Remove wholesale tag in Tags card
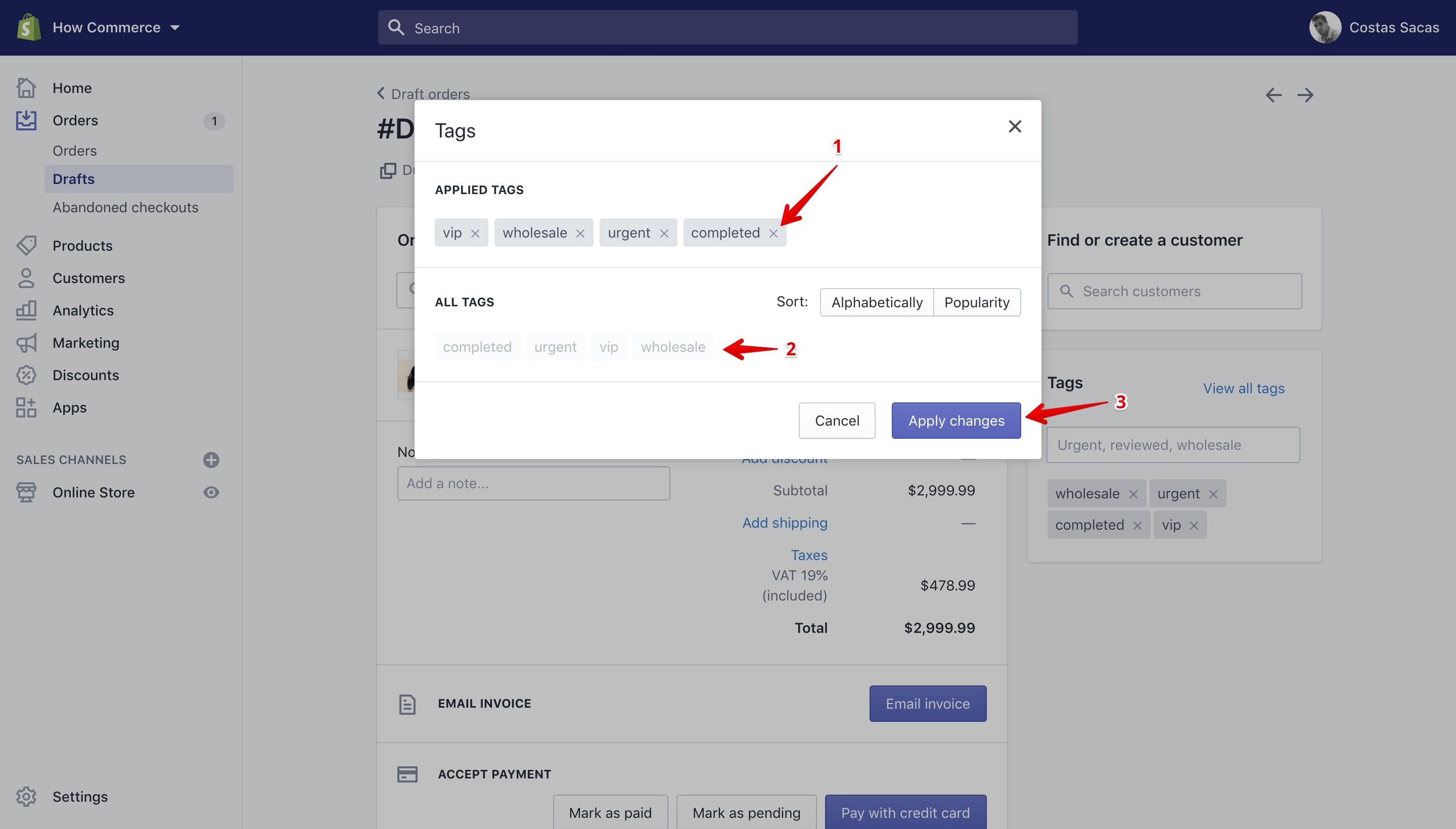Screen dimensions: 1456x829 coord(1133,494)
